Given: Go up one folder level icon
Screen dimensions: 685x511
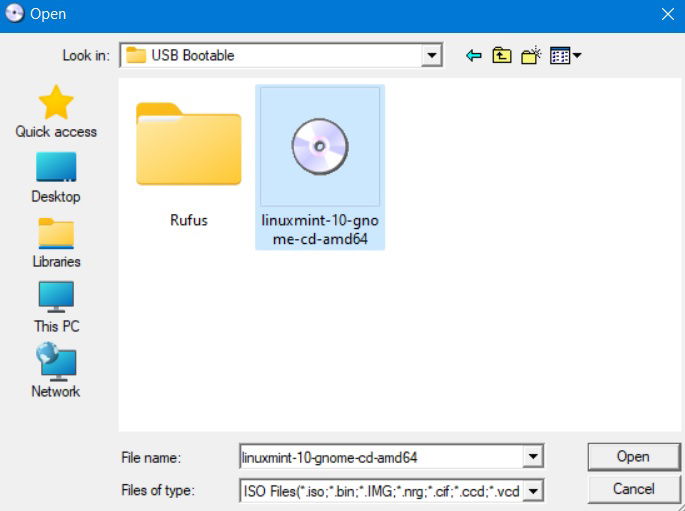Looking at the screenshot, I should click(502, 55).
